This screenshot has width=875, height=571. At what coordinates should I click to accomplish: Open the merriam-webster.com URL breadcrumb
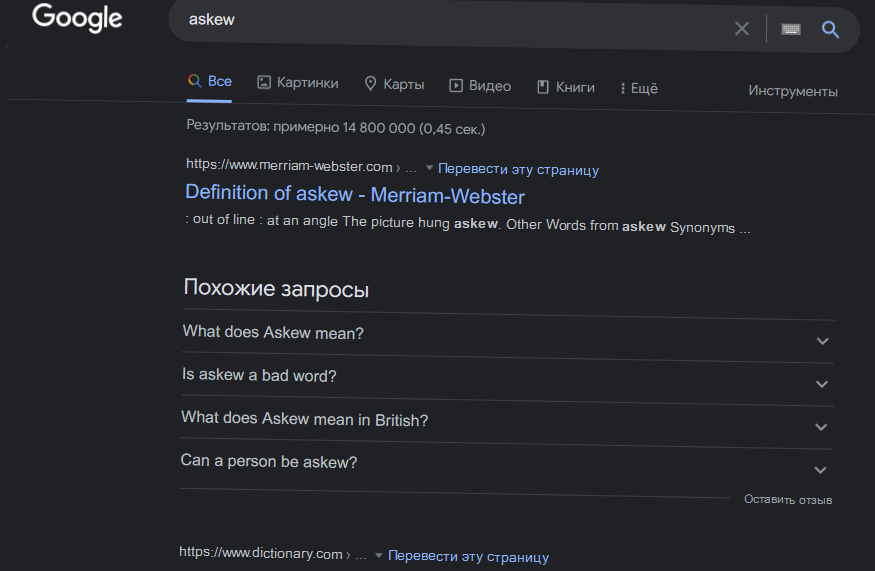pyautogui.click(x=301, y=166)
